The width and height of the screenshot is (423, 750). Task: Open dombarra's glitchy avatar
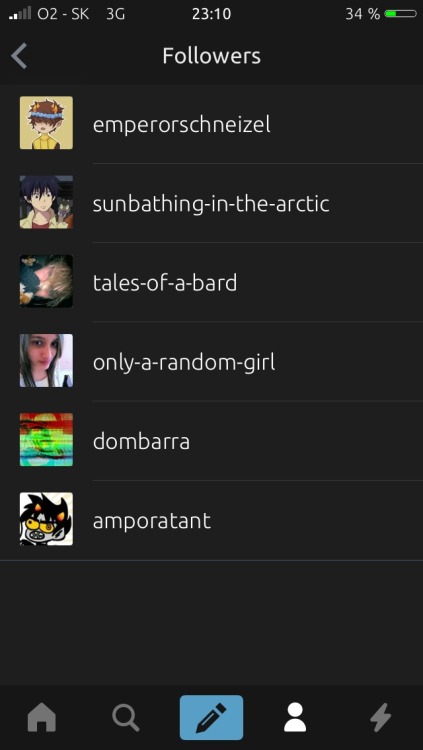pos(46,440)
